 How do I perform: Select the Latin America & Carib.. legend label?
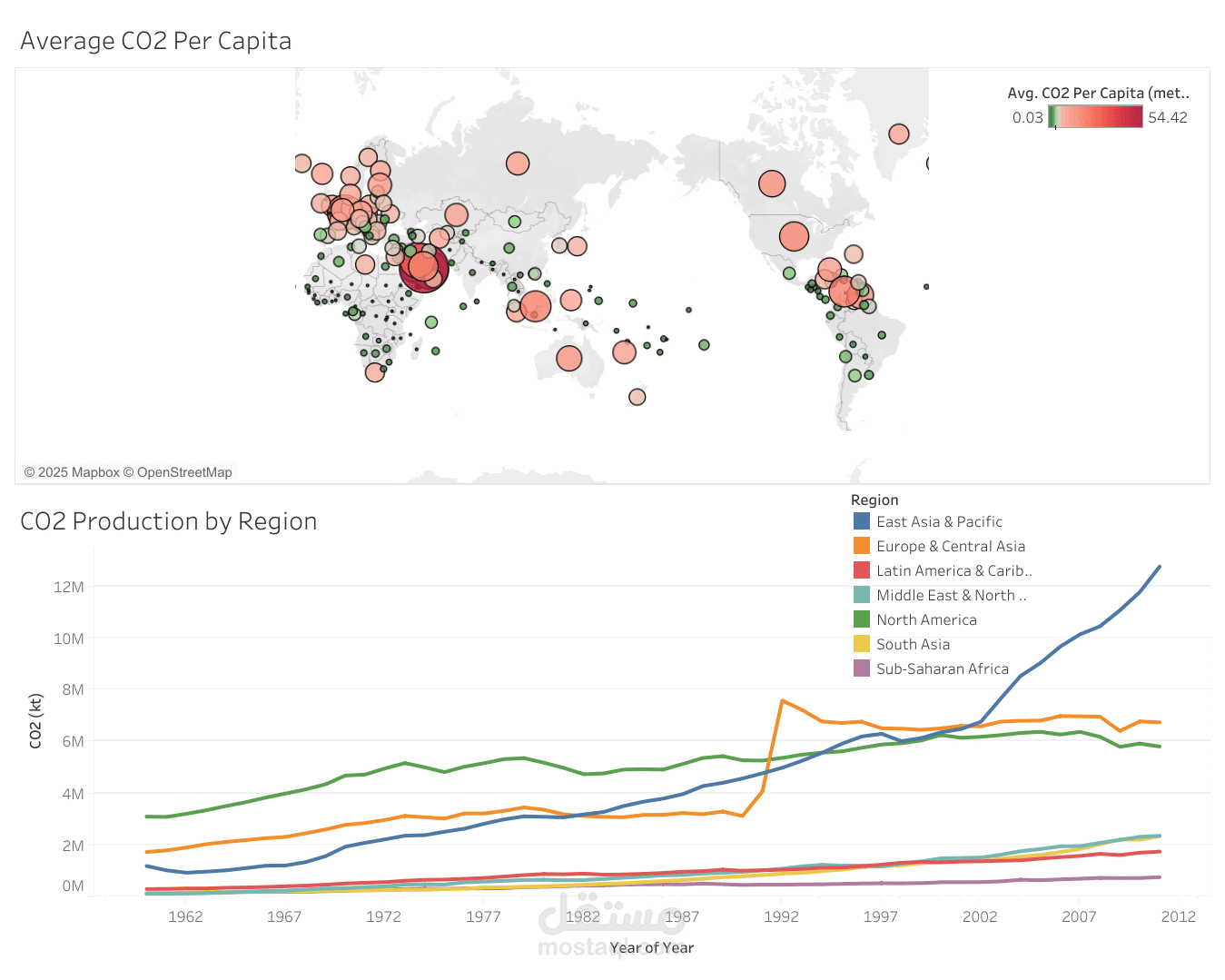pyautogui.click(x=954, y=570)
